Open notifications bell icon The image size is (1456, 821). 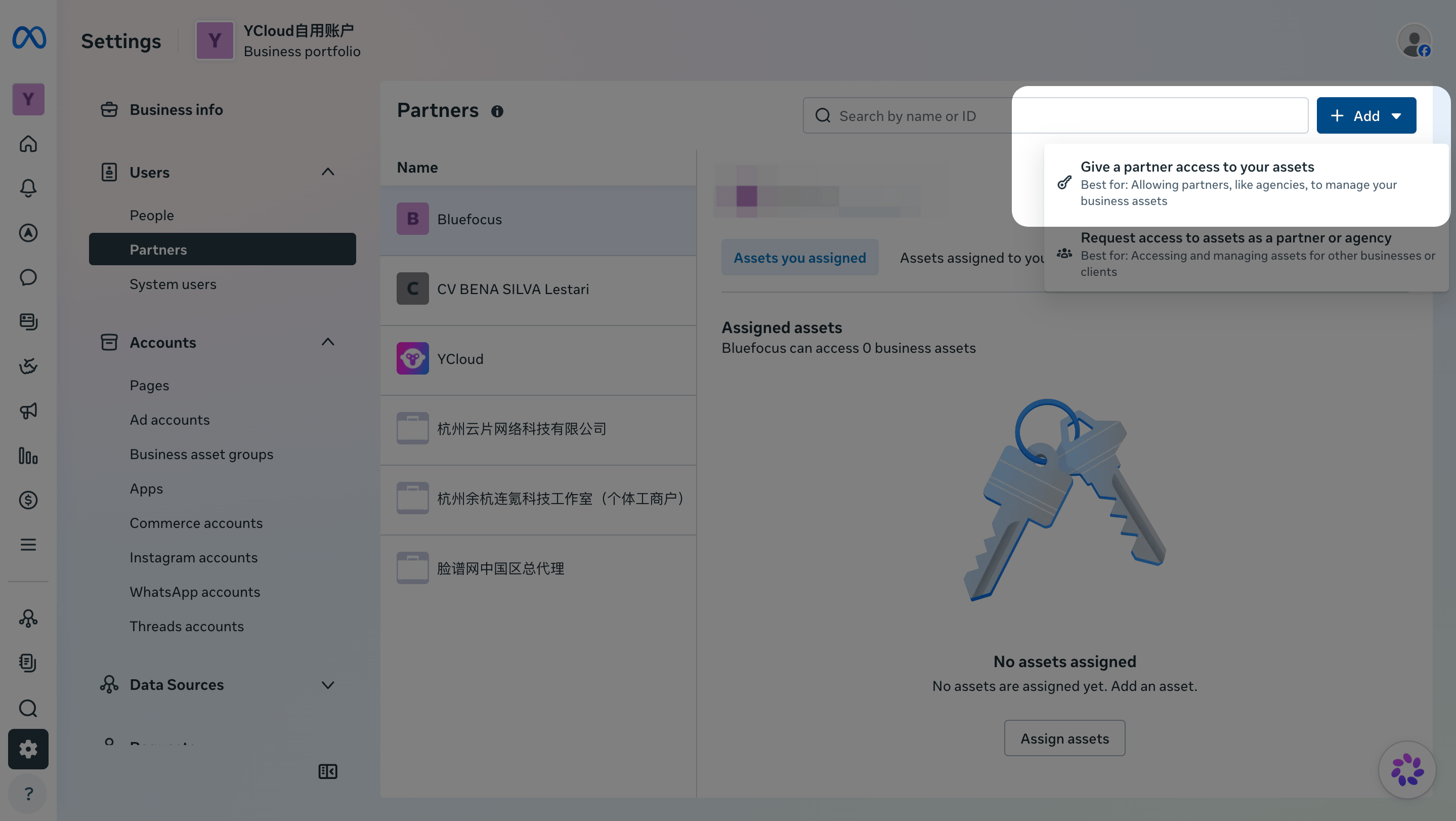[x=28, y=188]
